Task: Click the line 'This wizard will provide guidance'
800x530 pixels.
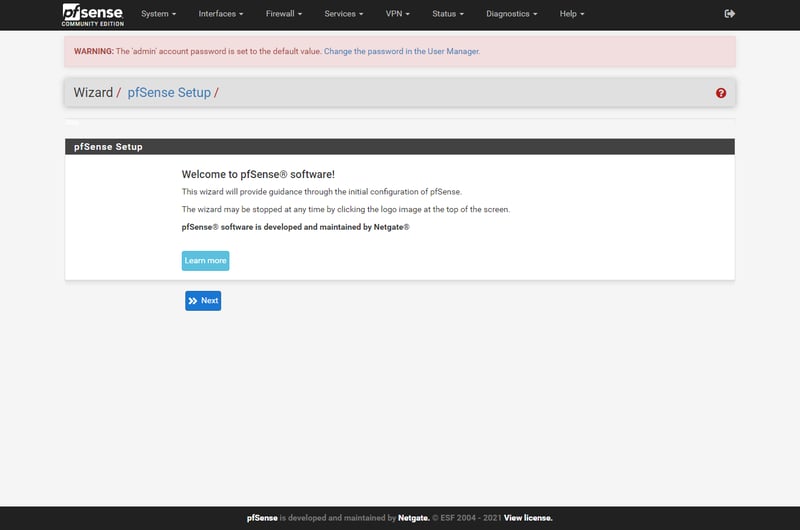Action: 321,192
